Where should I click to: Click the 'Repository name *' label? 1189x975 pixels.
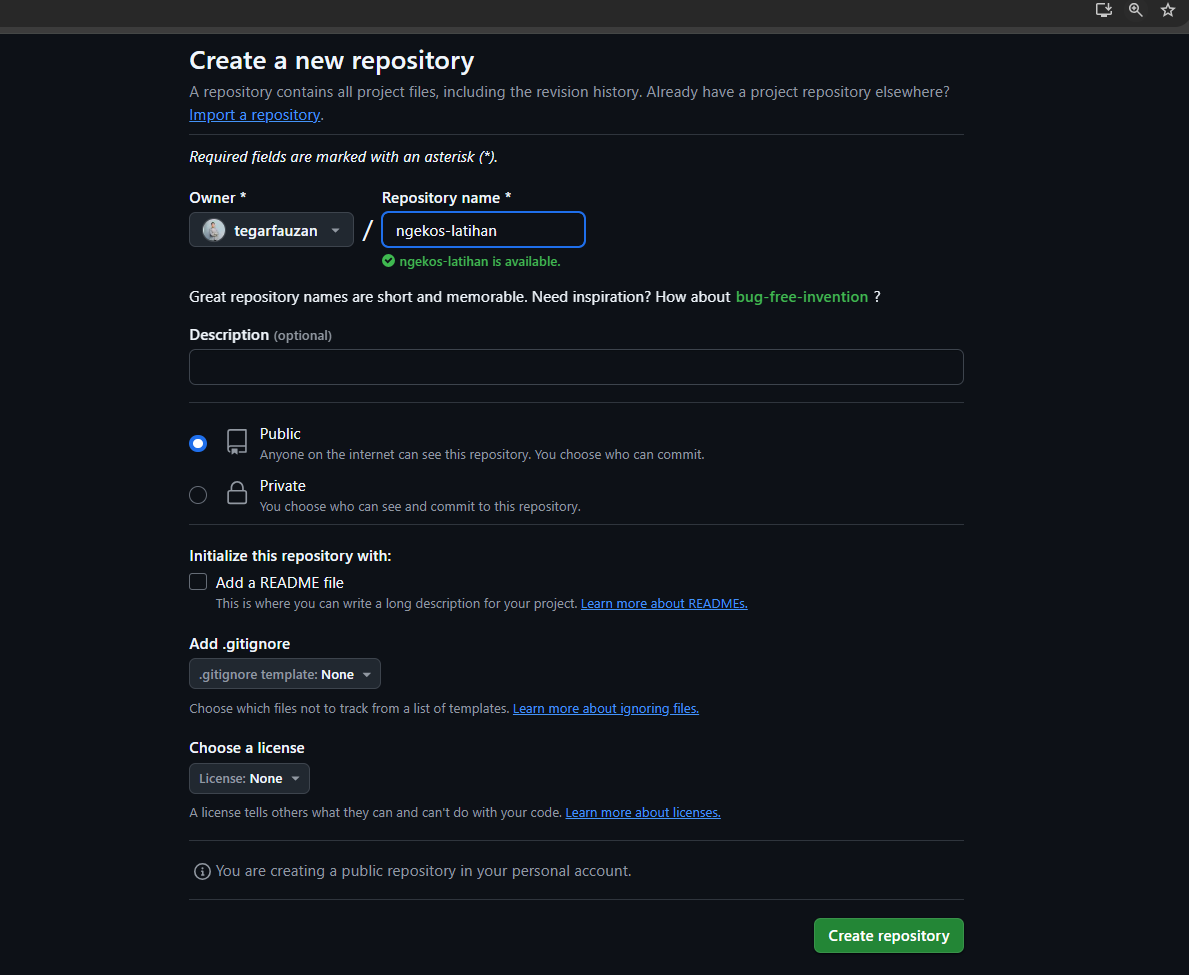coord(447,197)
